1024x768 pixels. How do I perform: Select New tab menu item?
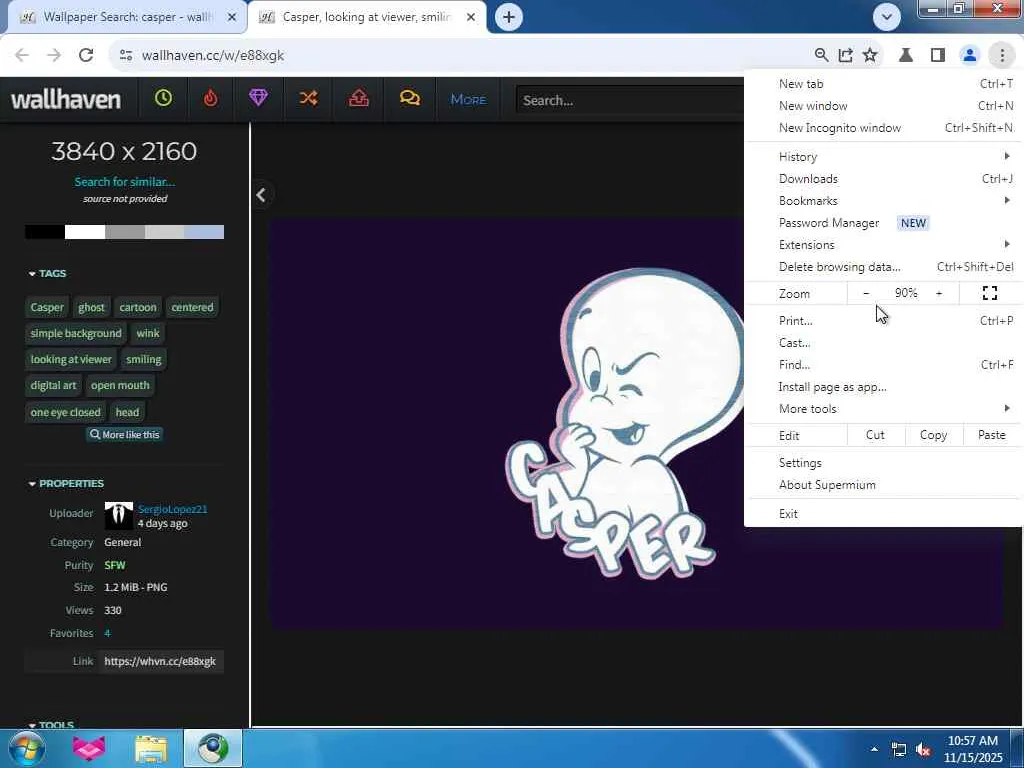point(883,84)
